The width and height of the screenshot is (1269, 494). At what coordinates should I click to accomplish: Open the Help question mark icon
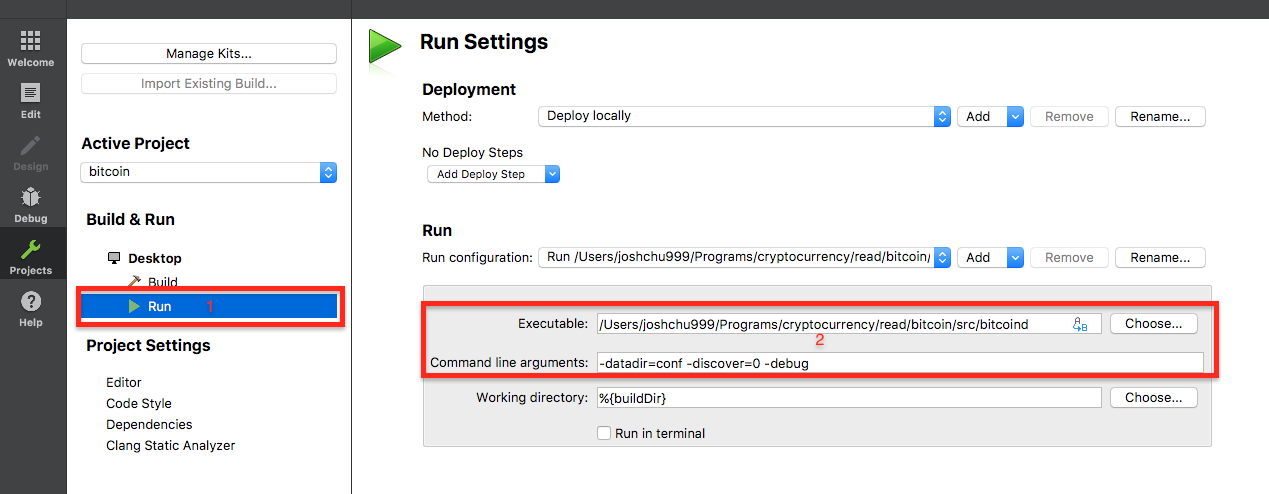click(x=31, y=302)
